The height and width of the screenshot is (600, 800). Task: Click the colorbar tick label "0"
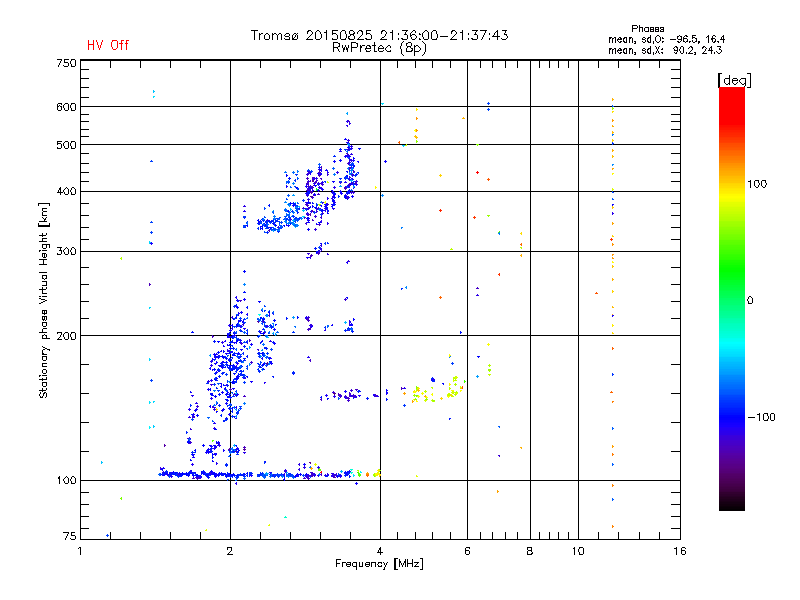coord(750,301)
